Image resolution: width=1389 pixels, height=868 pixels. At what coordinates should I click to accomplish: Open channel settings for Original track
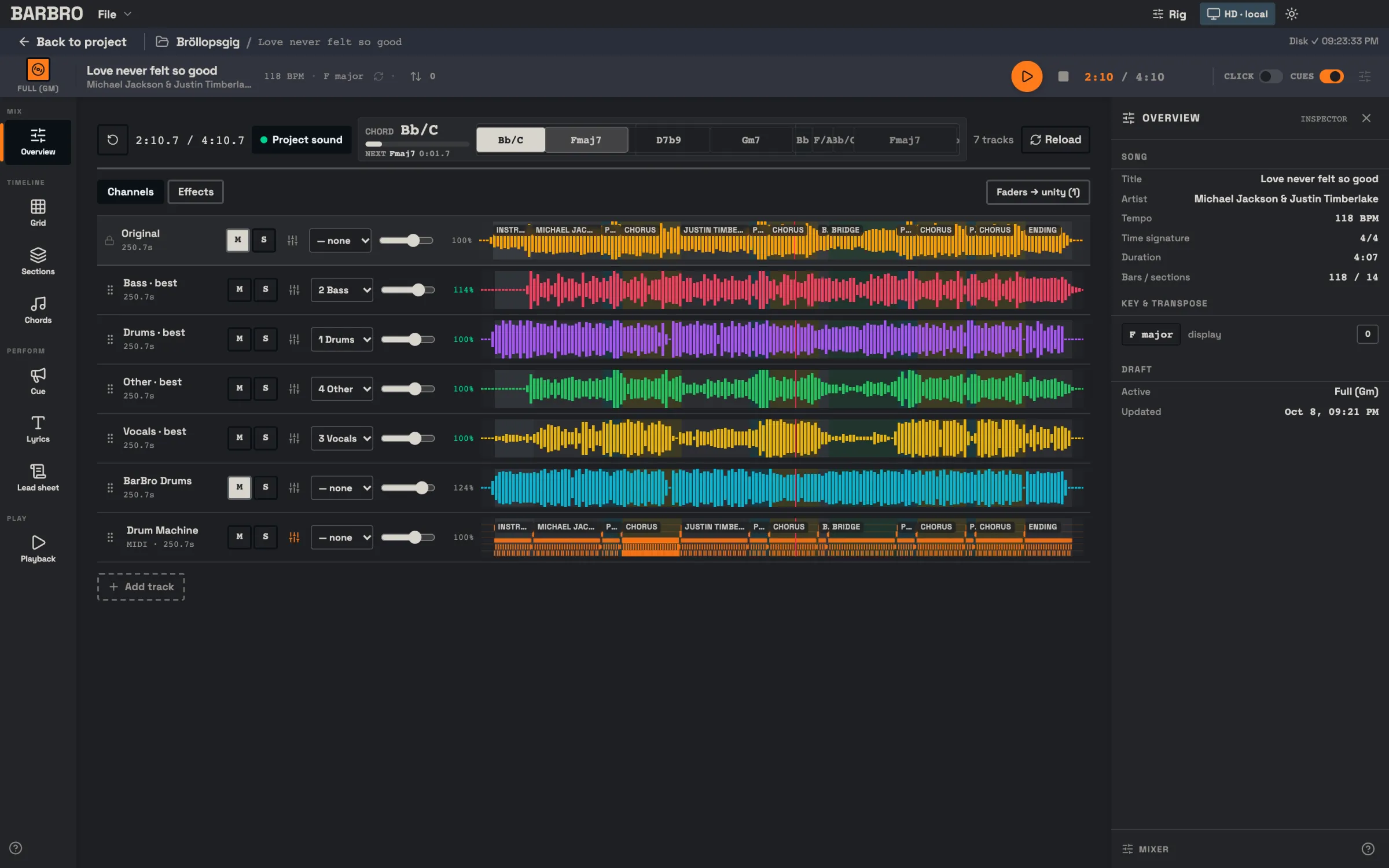tap(293, 240)
